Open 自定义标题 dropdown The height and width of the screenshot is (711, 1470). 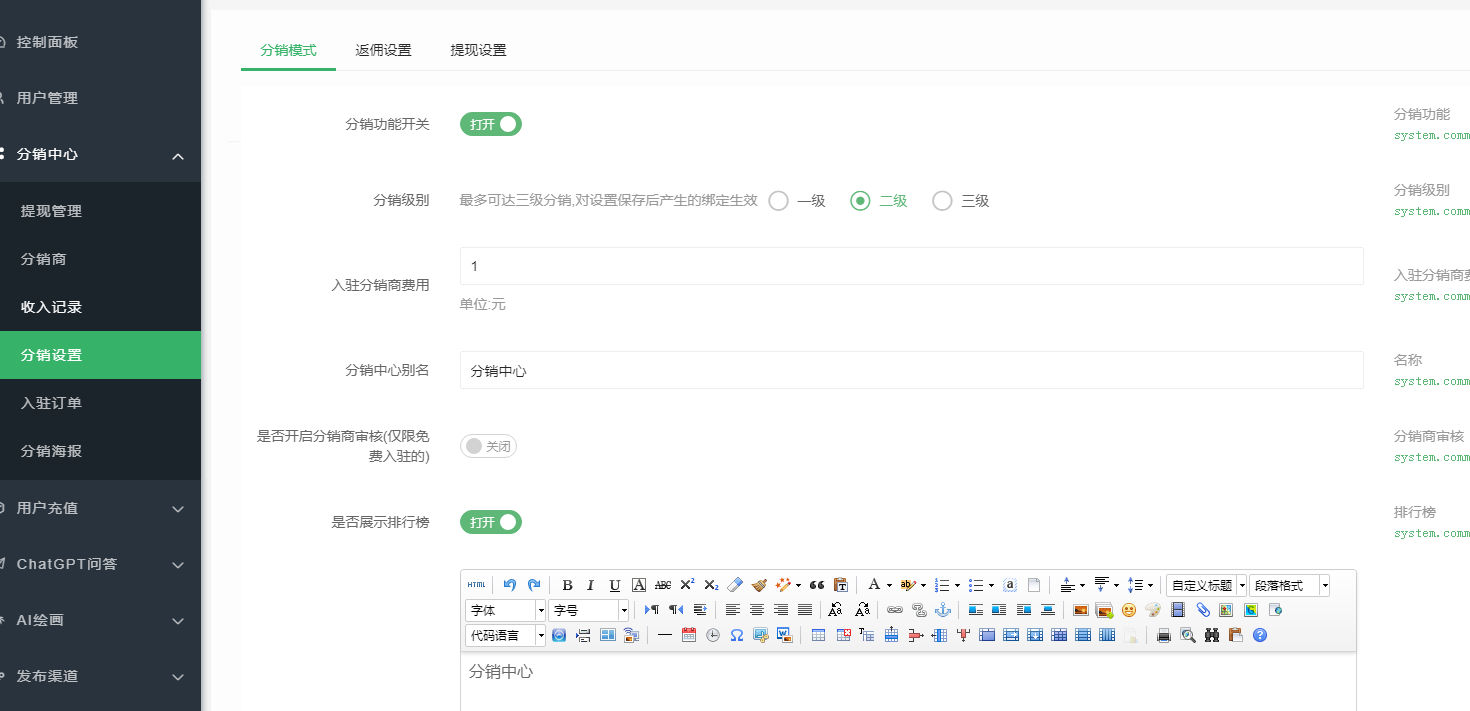[x=1207, y=585]
